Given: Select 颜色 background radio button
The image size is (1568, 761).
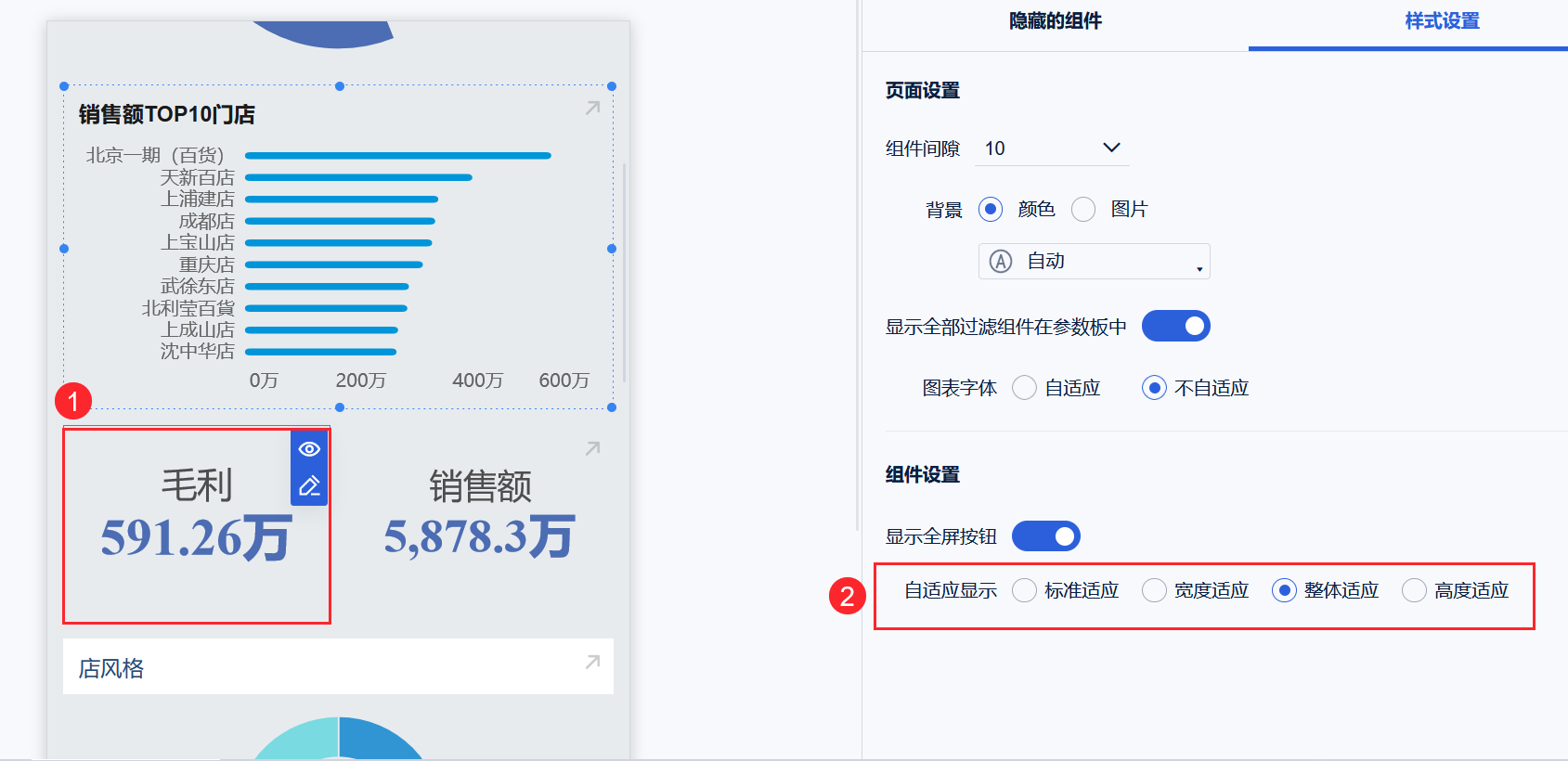Looking at the screenshot, I should [991, 210].
